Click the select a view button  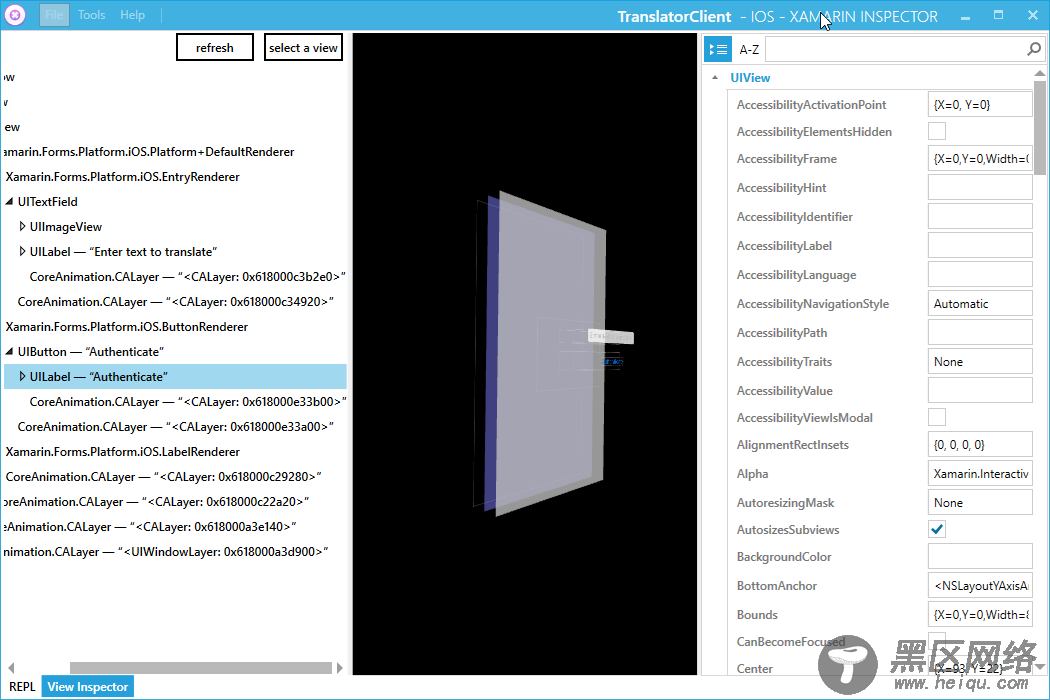tap(303, 48)
